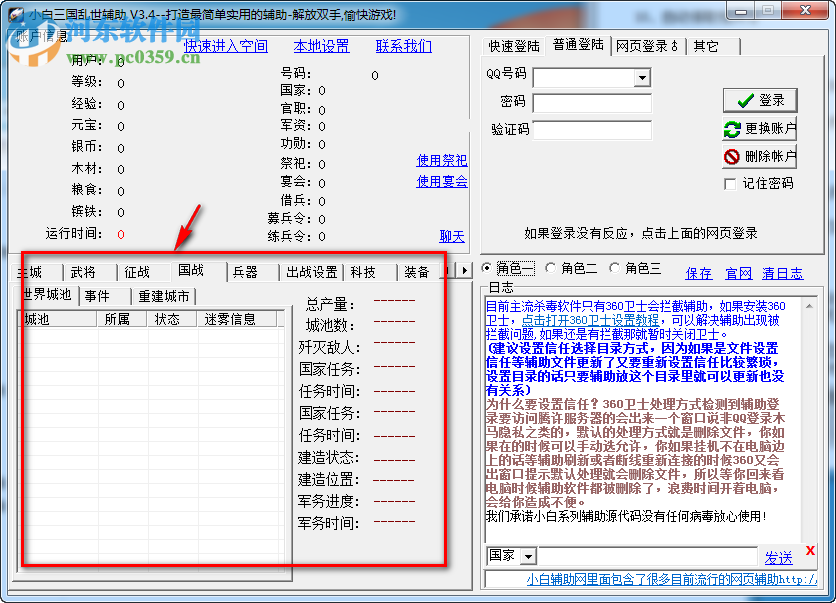Click the 所属 column header
The image size is (836, 603).
pyautogui.click(x=122, y=319)
